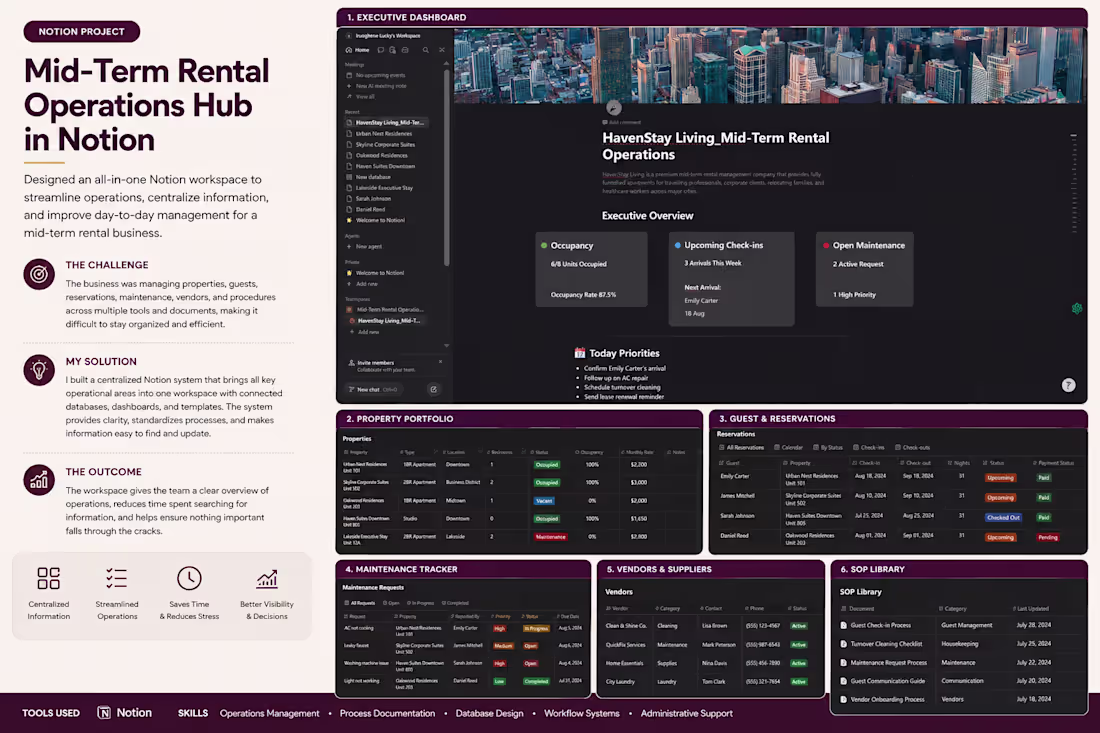The width and height of the screenshot is (1100, 733).
Task: Click the Notion logo in Tools Used
Action: click(x=104, y=713)
